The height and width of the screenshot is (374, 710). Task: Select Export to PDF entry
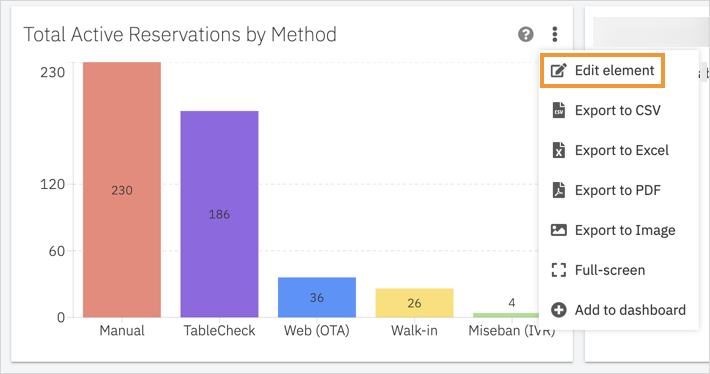tap(619, 190)
